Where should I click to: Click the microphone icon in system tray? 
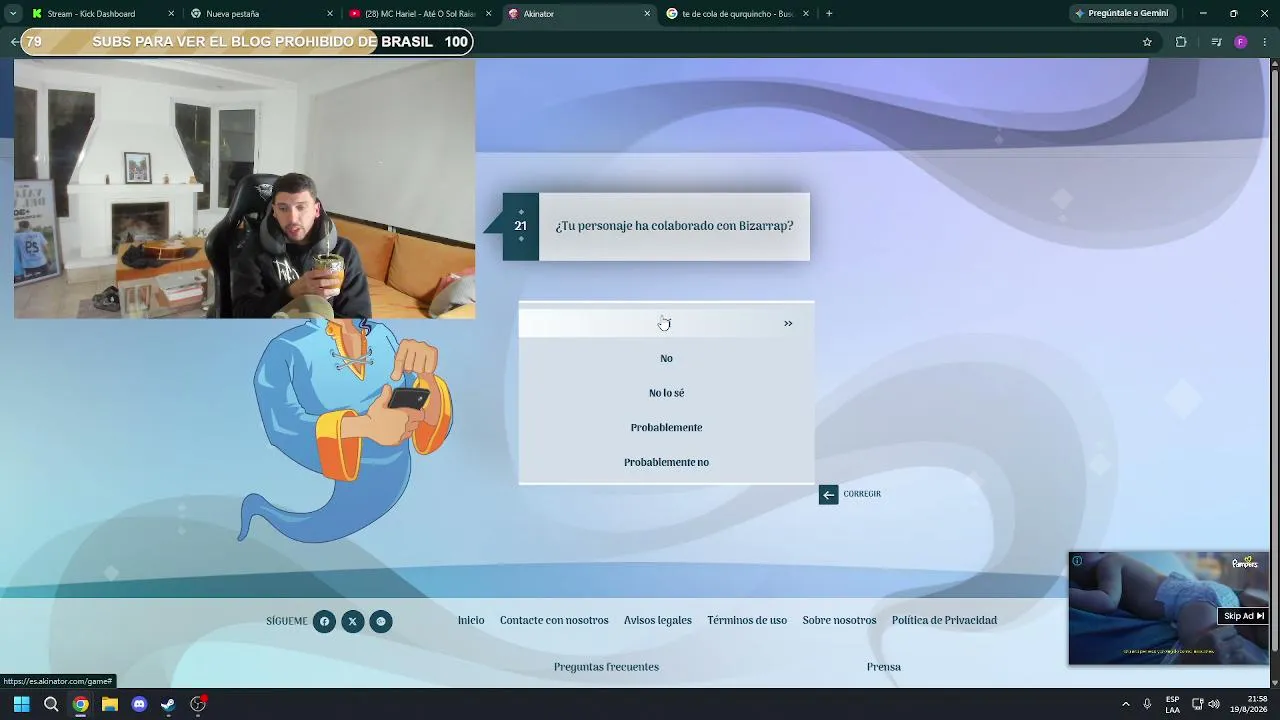point(1147,704)
